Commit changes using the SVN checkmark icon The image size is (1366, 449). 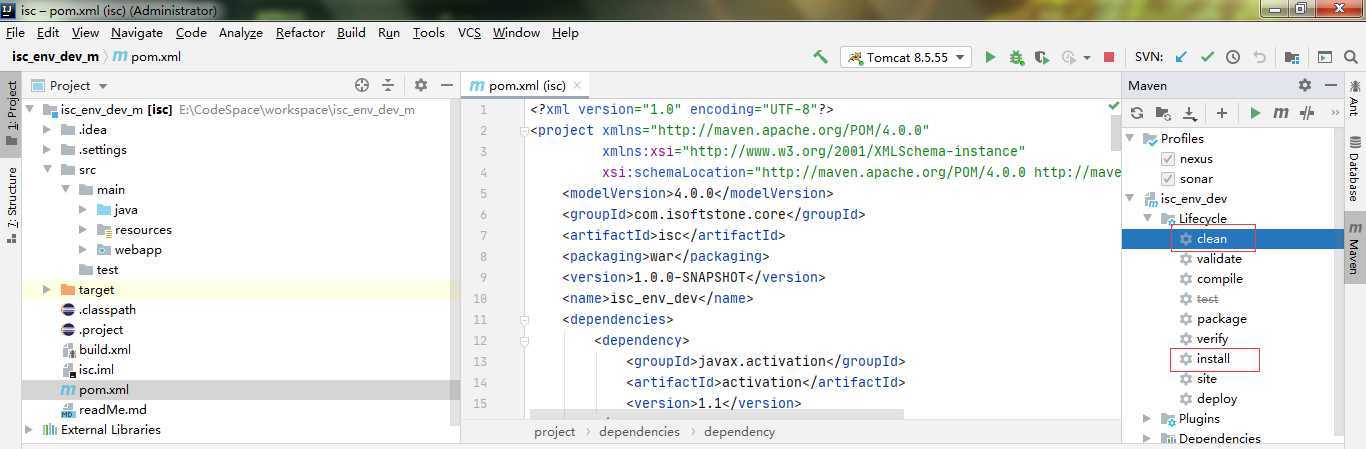pyautogui.click(x=1207, y=57)
